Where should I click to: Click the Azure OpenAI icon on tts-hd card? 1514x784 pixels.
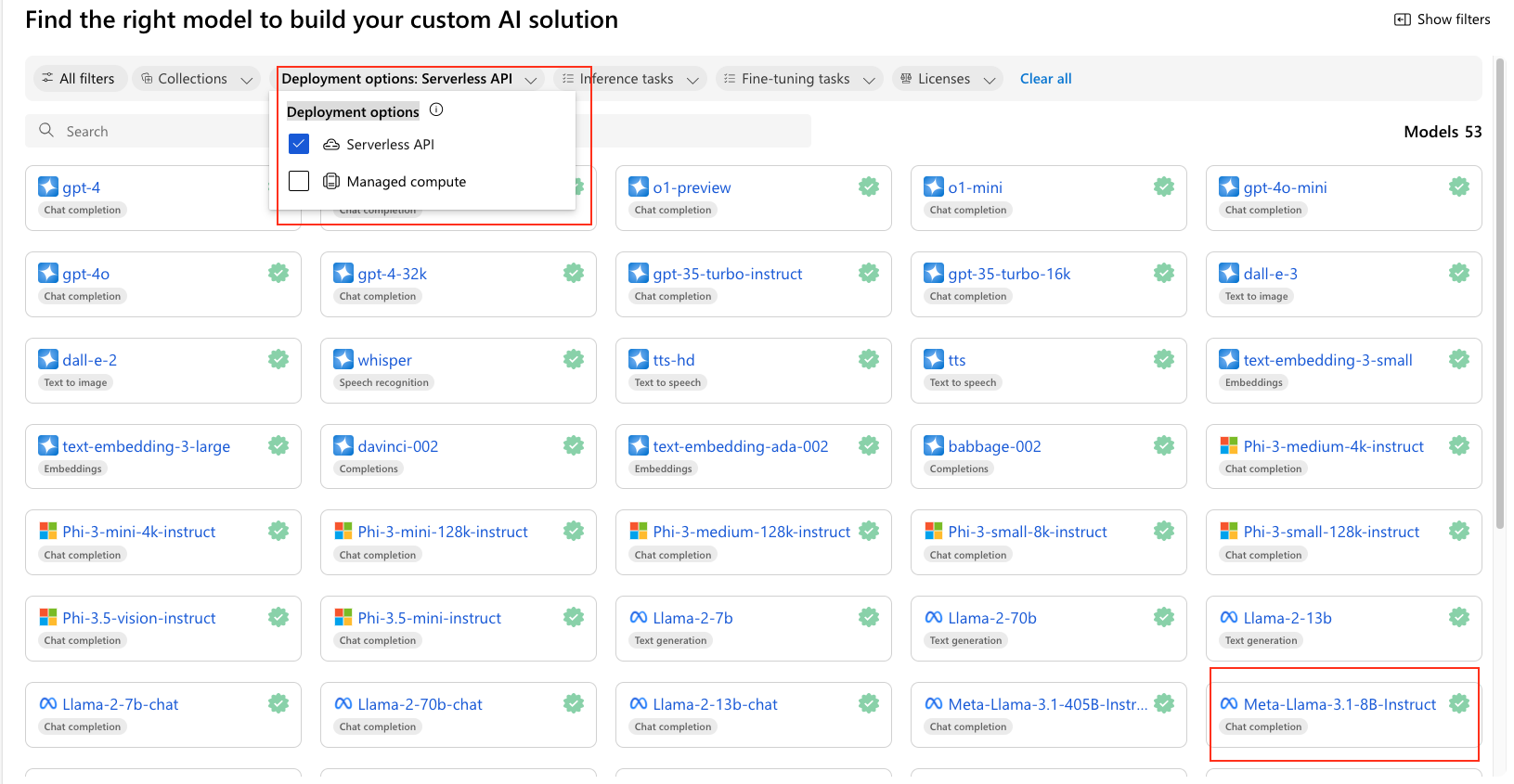(639, 359)
